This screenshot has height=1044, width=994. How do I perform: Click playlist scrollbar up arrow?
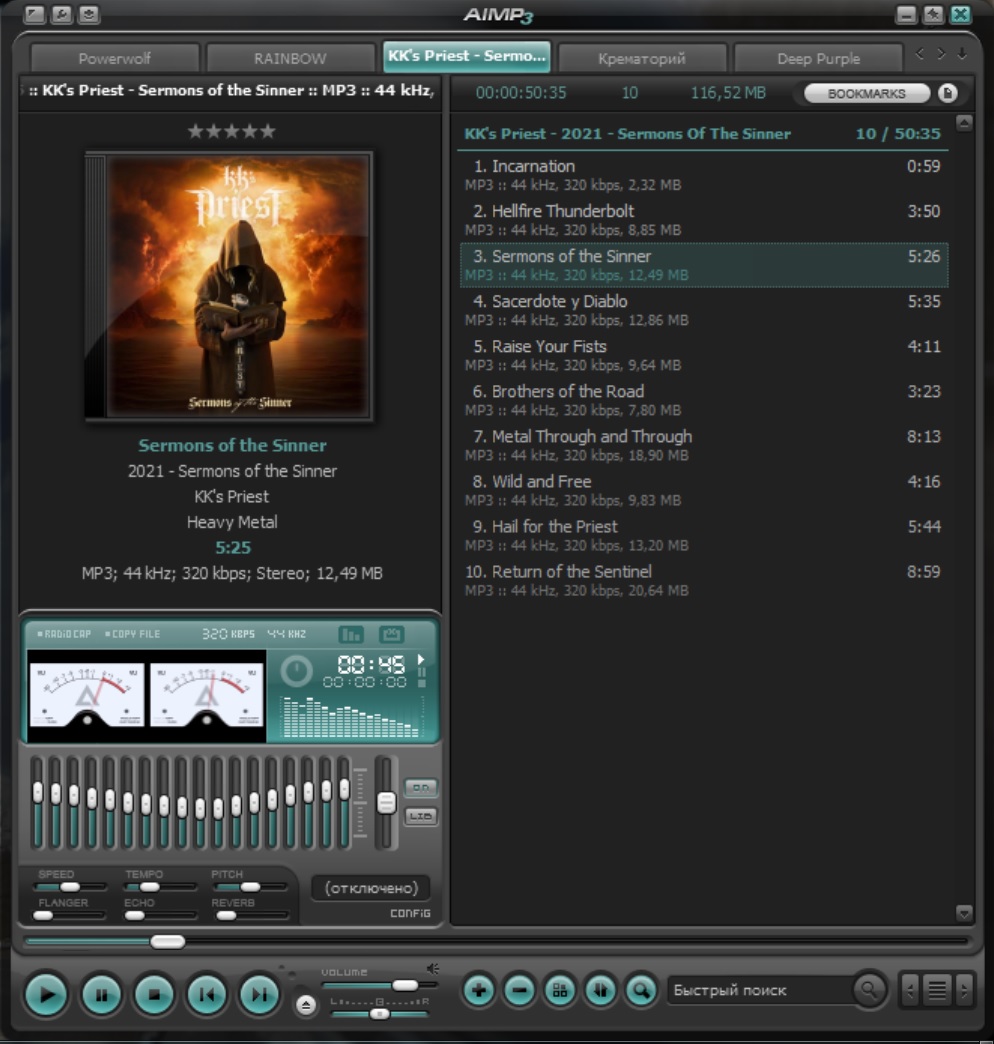(x=964, y=123)
